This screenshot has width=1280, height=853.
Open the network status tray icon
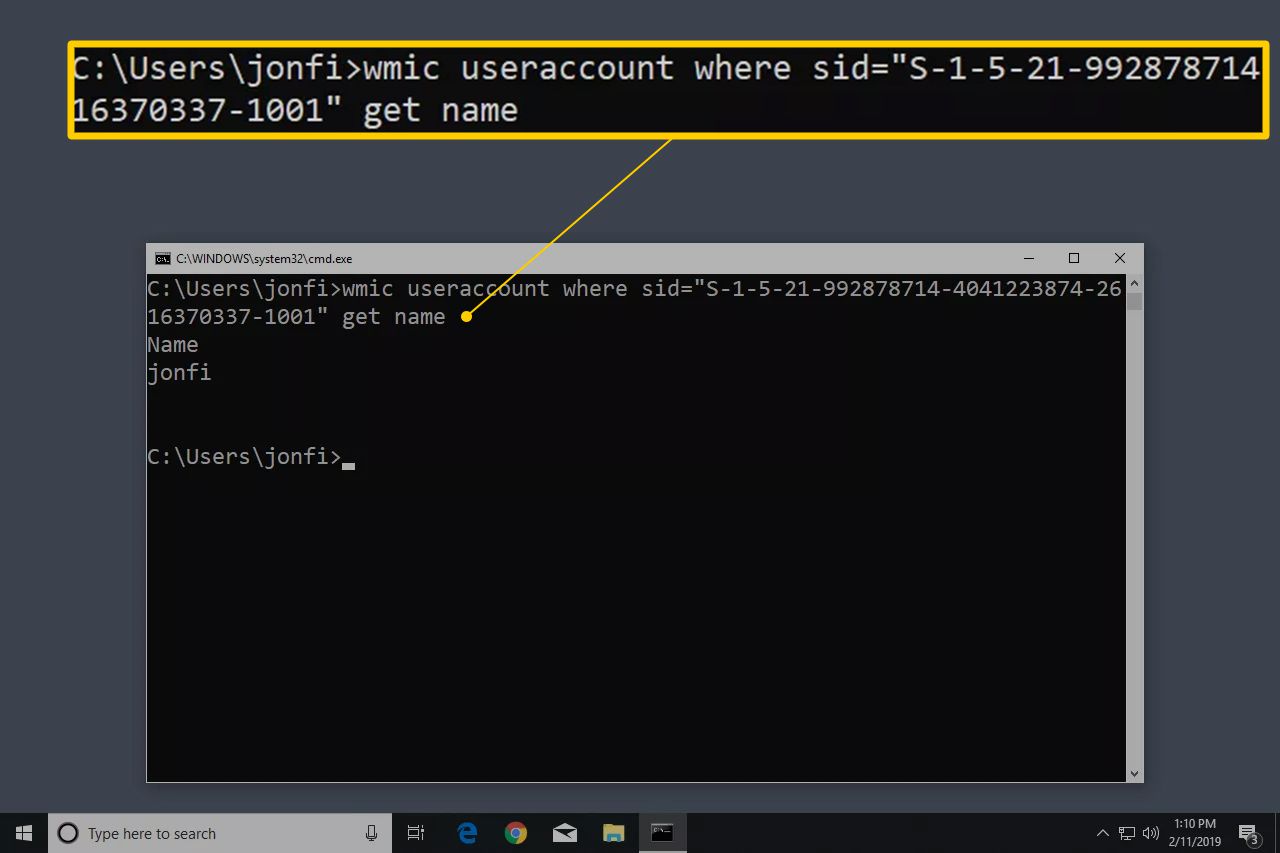pyautogui.click(x=1127, y=833)
